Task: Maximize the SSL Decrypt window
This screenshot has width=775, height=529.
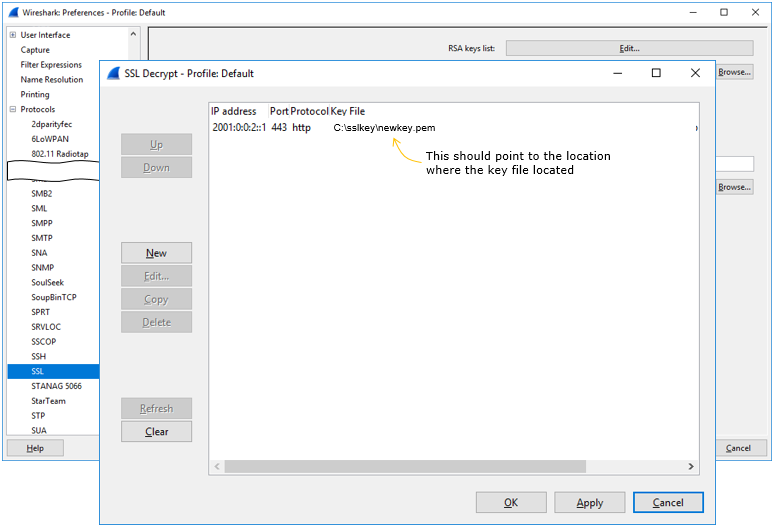Action: pyautogui.click(x=656, y=73)
